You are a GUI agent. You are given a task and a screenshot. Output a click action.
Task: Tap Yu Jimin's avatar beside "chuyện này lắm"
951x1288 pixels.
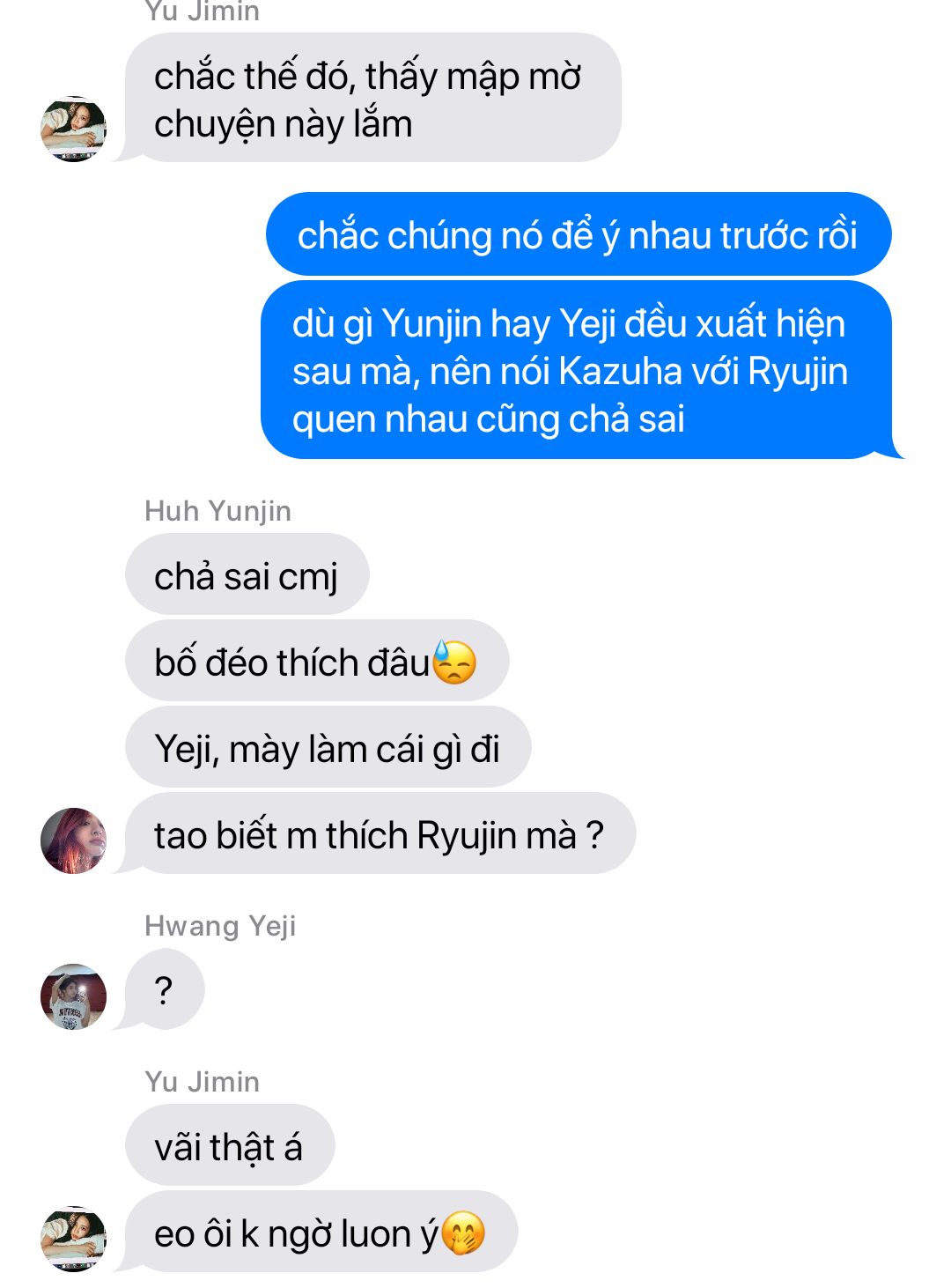point(73,129)
